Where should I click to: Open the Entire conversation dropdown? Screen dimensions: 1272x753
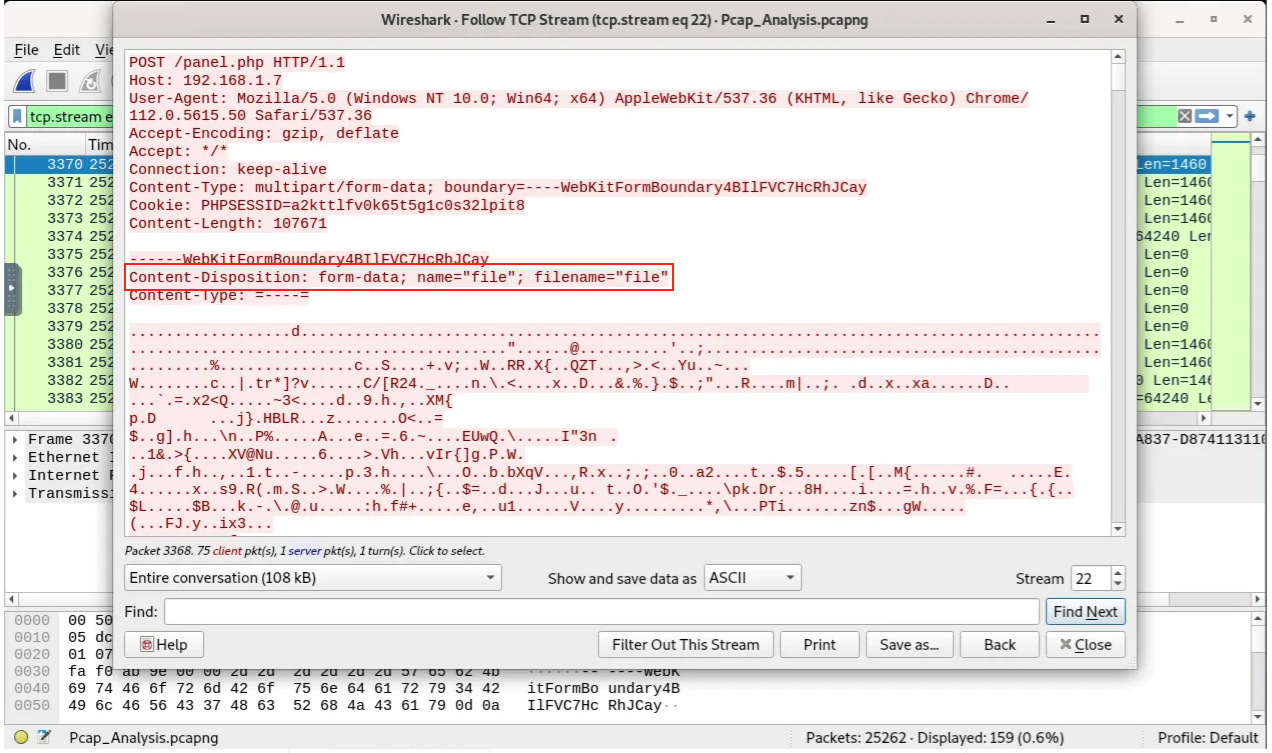tap(313, 578)
